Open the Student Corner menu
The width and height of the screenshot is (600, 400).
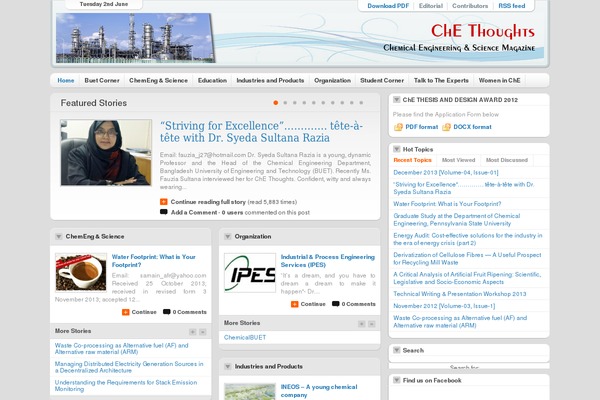pos(382,80)
